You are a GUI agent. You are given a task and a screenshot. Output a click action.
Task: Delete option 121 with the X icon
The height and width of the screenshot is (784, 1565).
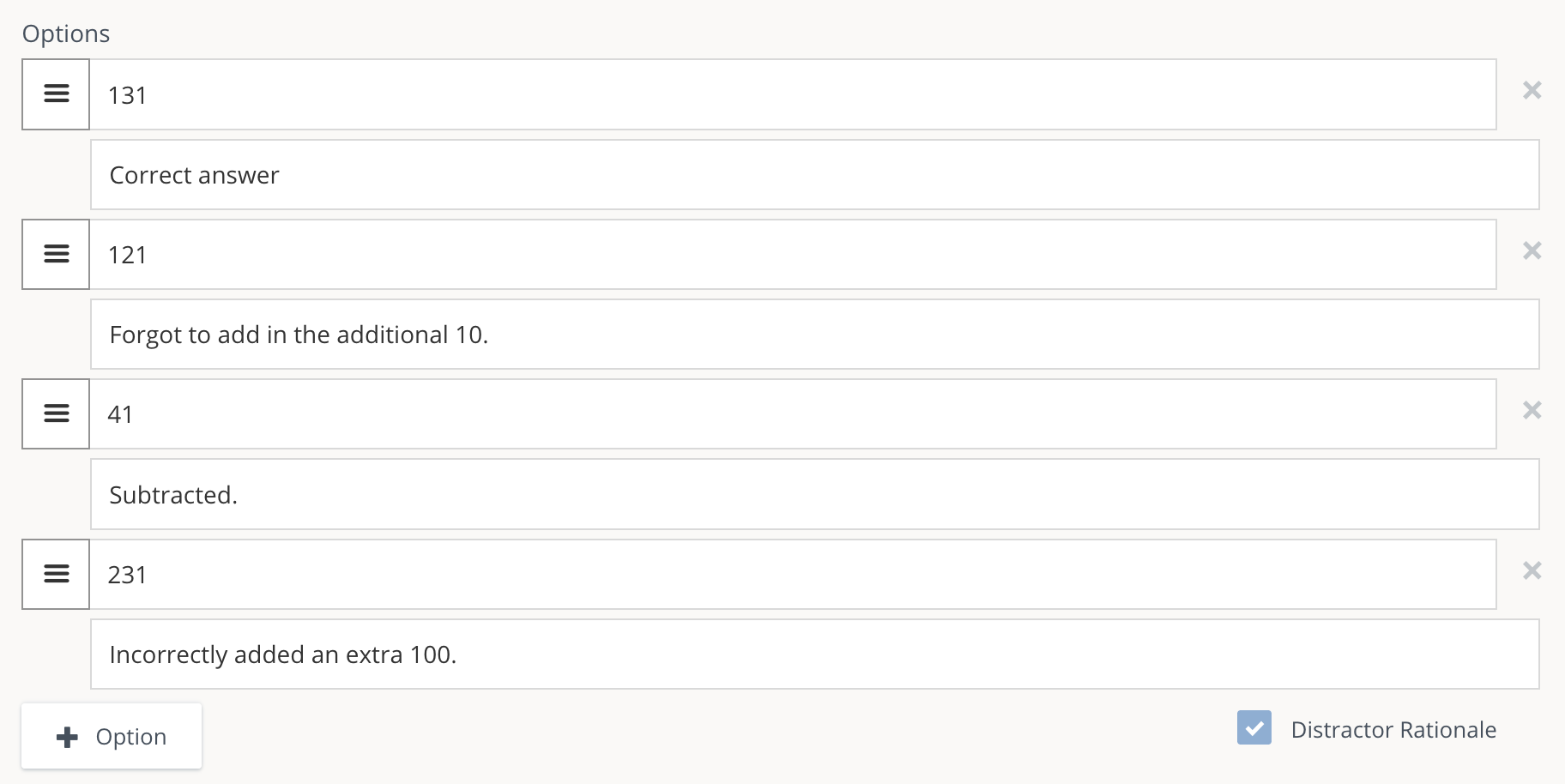click(x=1532, y=250)
